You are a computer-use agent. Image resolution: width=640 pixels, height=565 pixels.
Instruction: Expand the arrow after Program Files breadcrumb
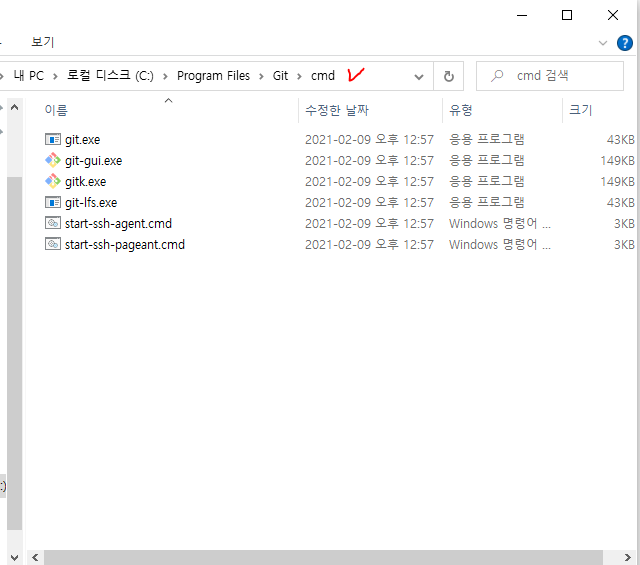click(261, 76)
